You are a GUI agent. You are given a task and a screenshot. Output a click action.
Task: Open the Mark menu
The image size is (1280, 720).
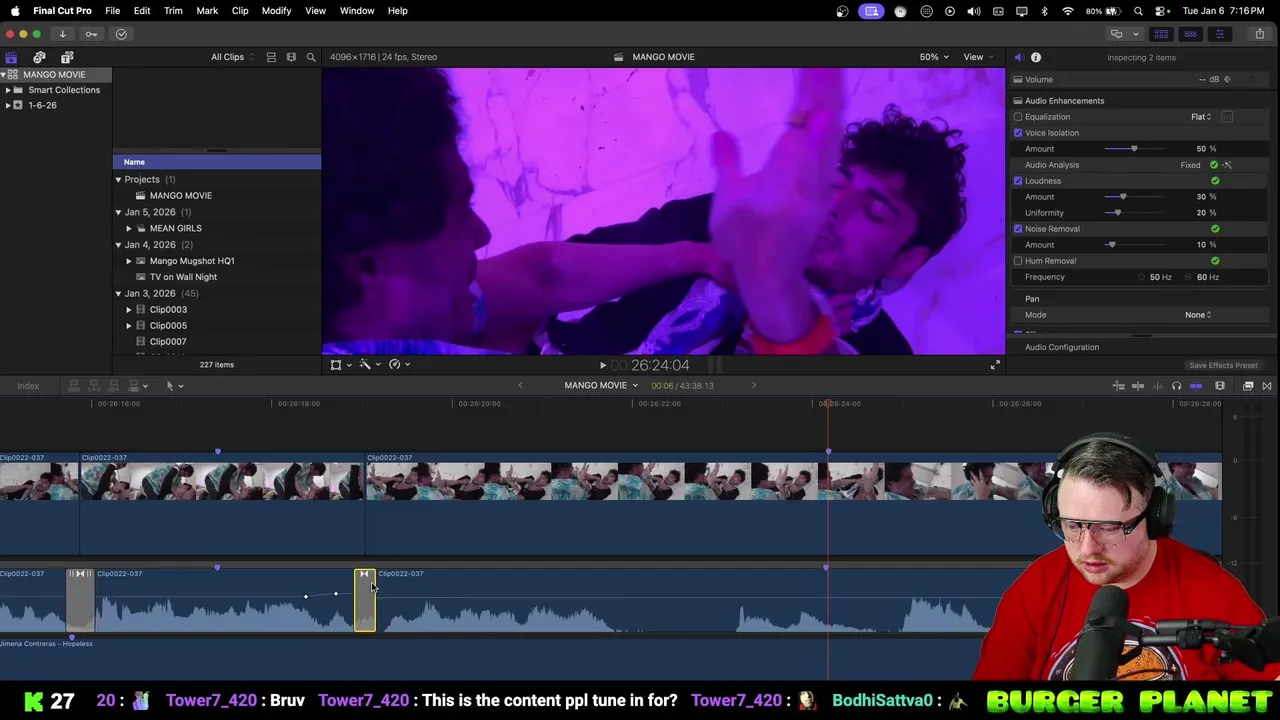(207, 11)
